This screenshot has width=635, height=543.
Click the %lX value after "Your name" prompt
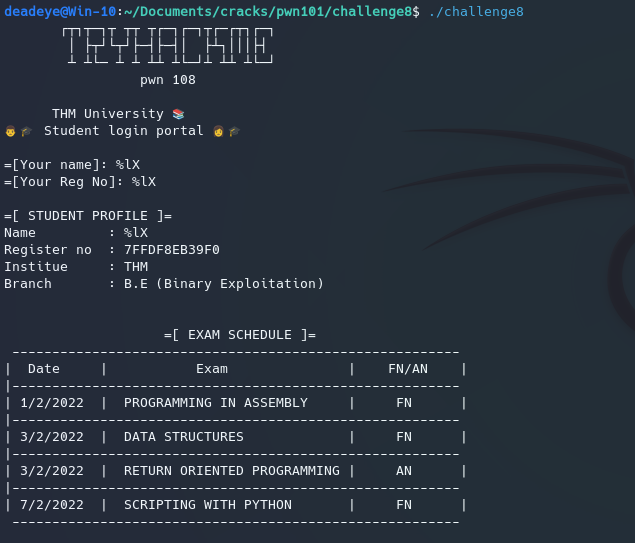pos(127,165)
